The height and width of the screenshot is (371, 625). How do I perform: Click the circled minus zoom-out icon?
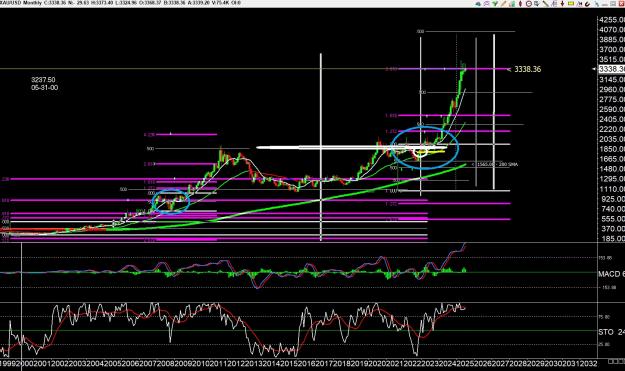click(x=529, y=4)
